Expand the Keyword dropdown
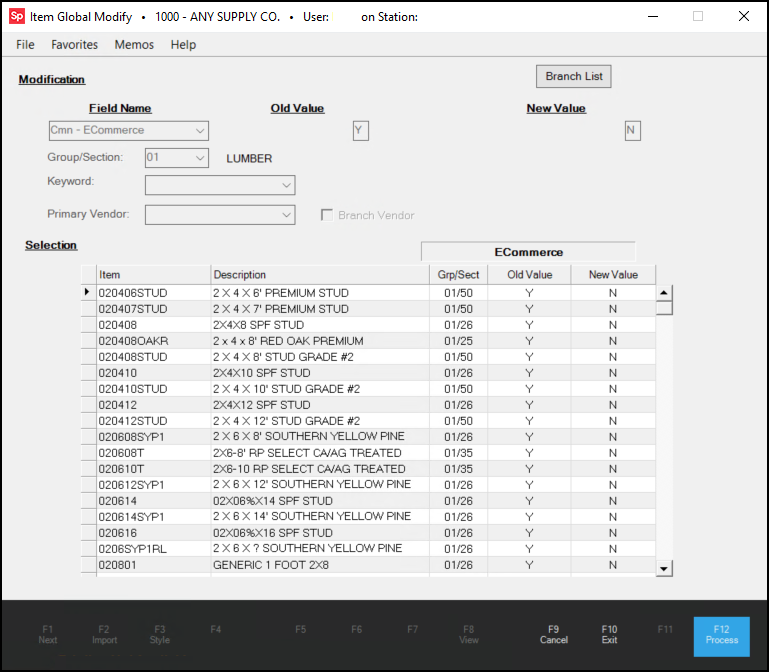 coord(286,185)
